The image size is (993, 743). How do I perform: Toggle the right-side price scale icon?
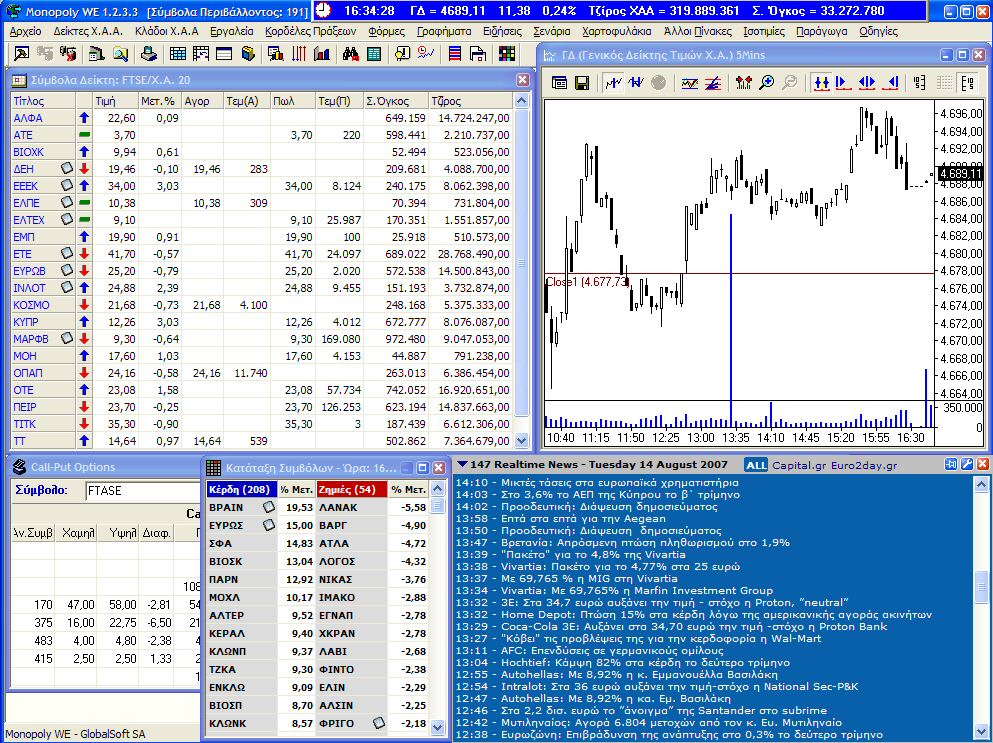(968, 82)
